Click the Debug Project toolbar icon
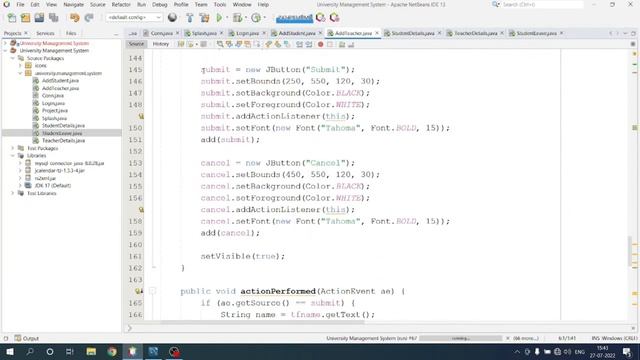This screenshot has height=360, width=640. coord(237,18)
